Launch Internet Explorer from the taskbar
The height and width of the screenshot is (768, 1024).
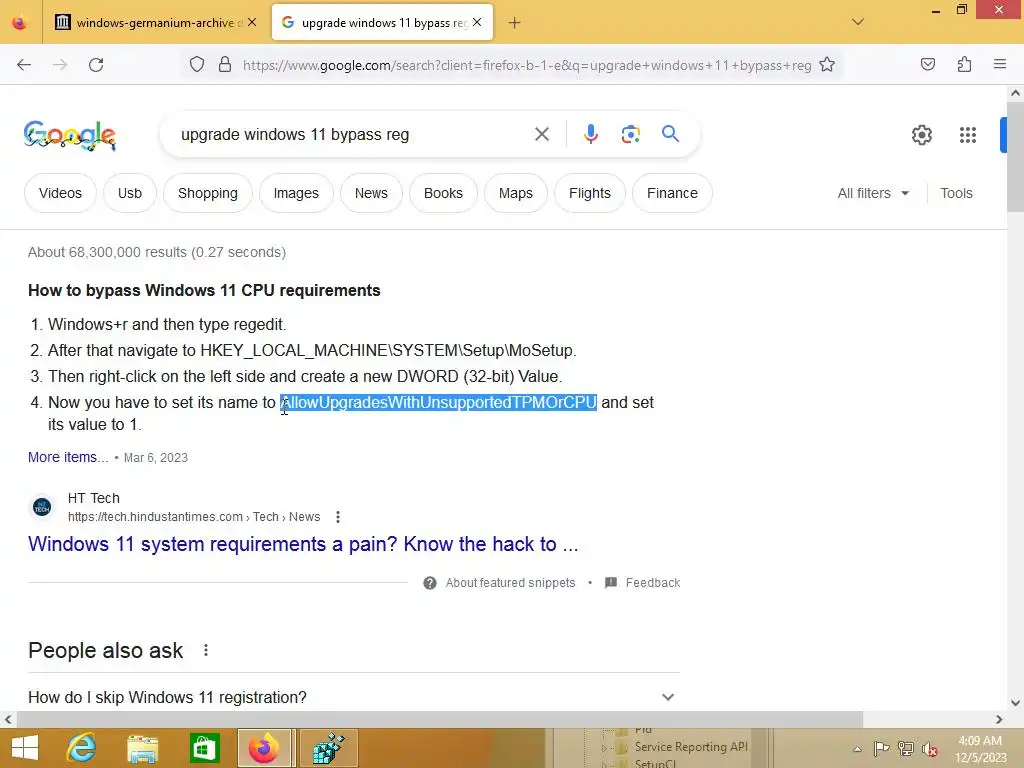82,748
